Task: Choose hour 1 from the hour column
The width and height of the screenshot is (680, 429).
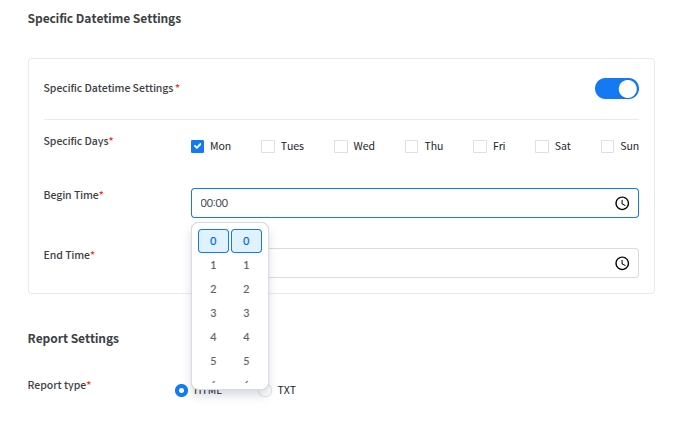Action: [x=213, y=265]
